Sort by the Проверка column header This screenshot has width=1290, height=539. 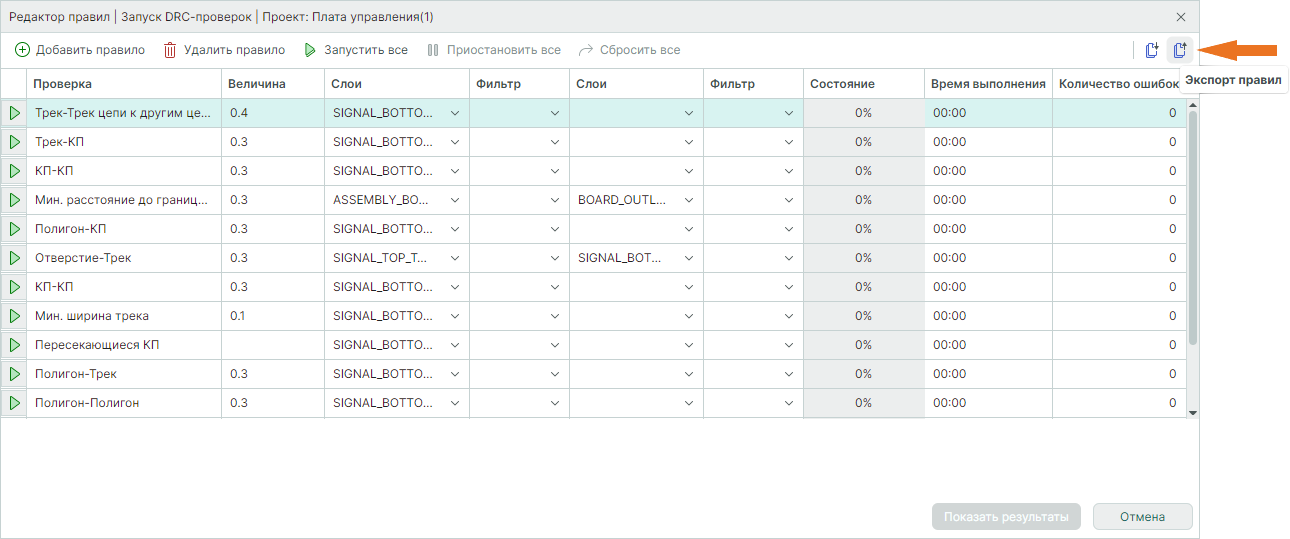[123, 84]
